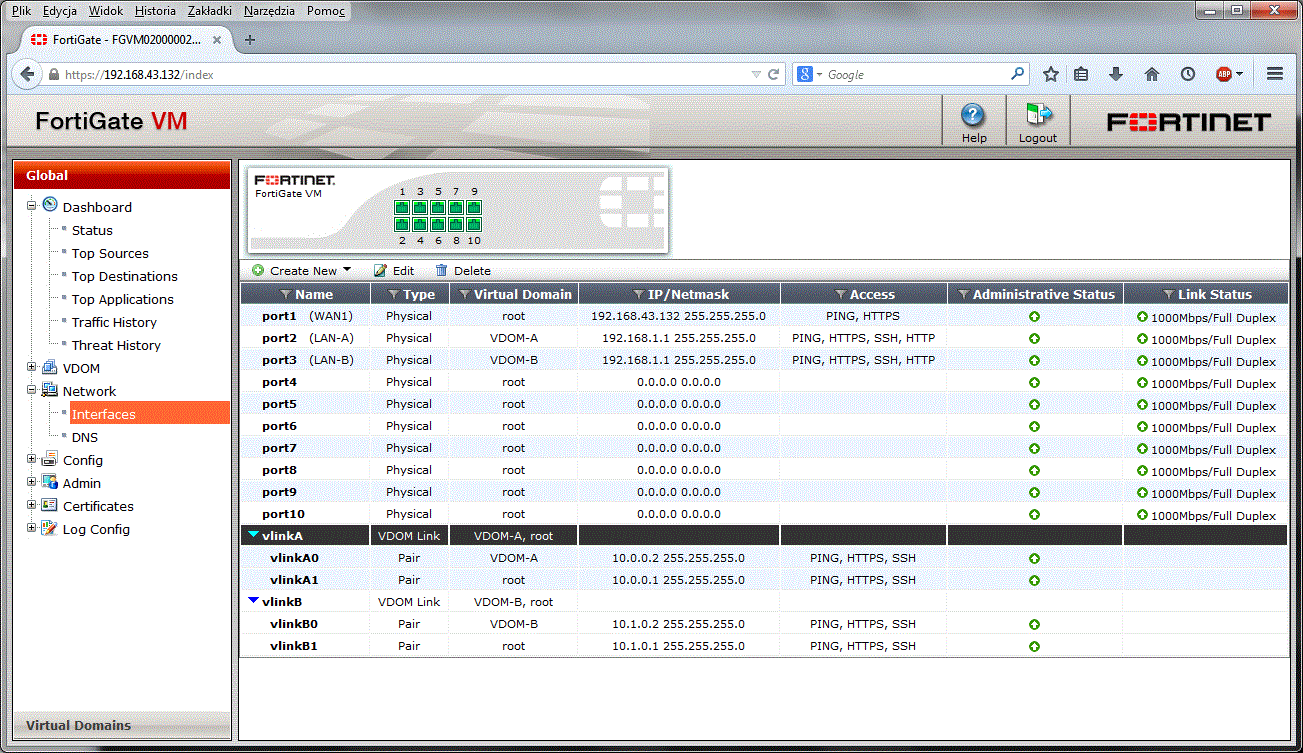
Task: Open Firefox downloads arrow icon
Action: [x=1116, y=74]
